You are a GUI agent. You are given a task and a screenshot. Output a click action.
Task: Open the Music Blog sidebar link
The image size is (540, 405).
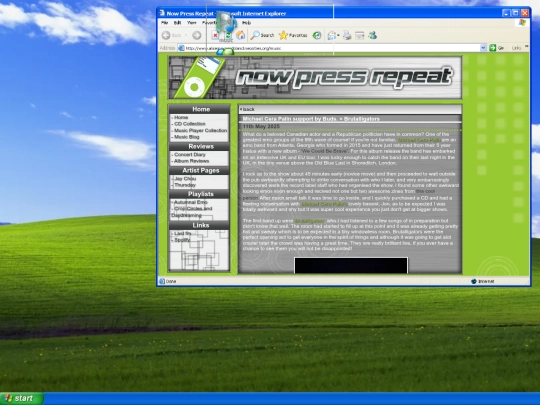point(186,137)
